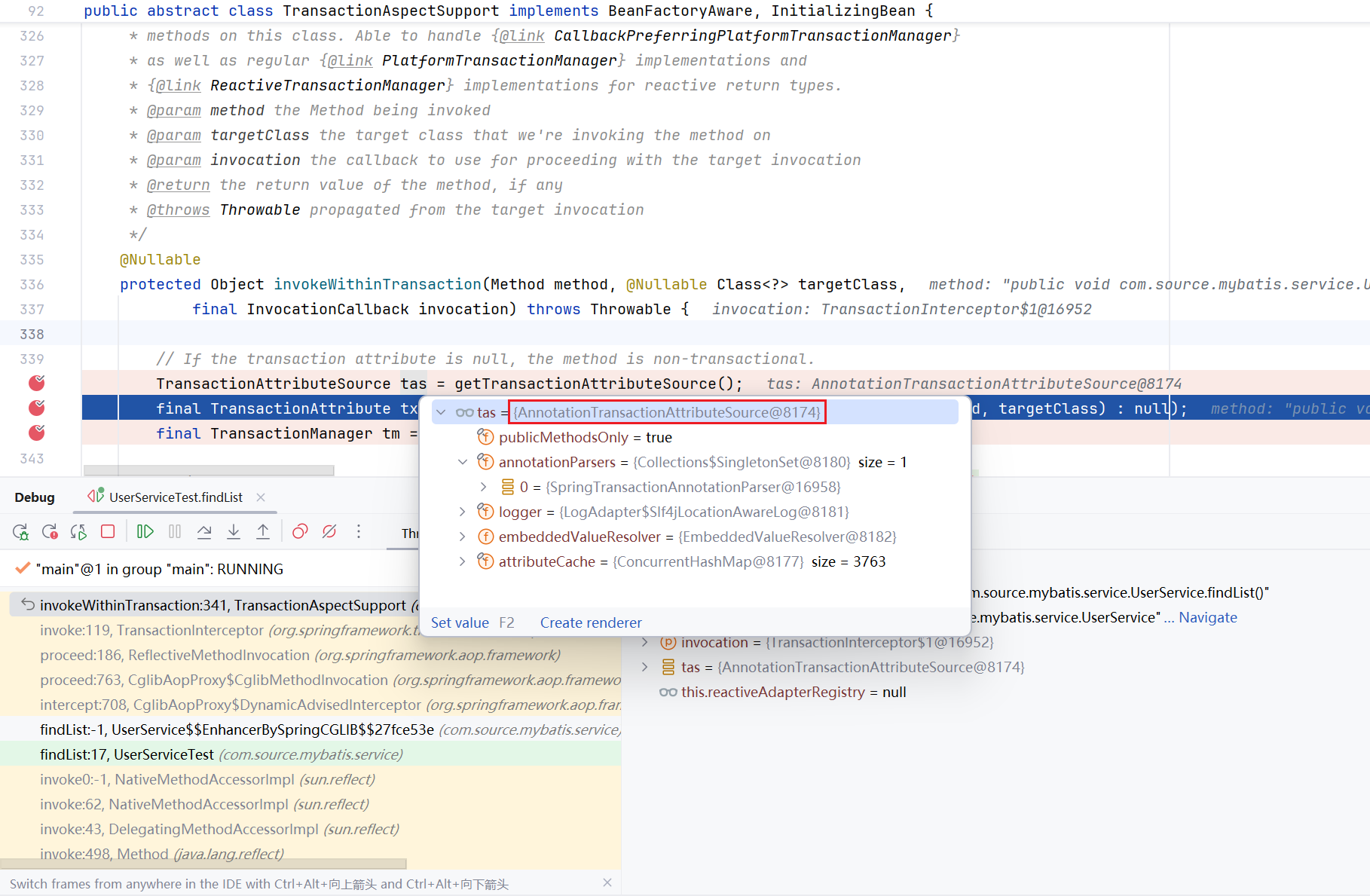This screenshot has height=896, width=1370.
Task: Select the invoke:62 NativeMethodAccessorImpl frame
Action: click(310, 804)
